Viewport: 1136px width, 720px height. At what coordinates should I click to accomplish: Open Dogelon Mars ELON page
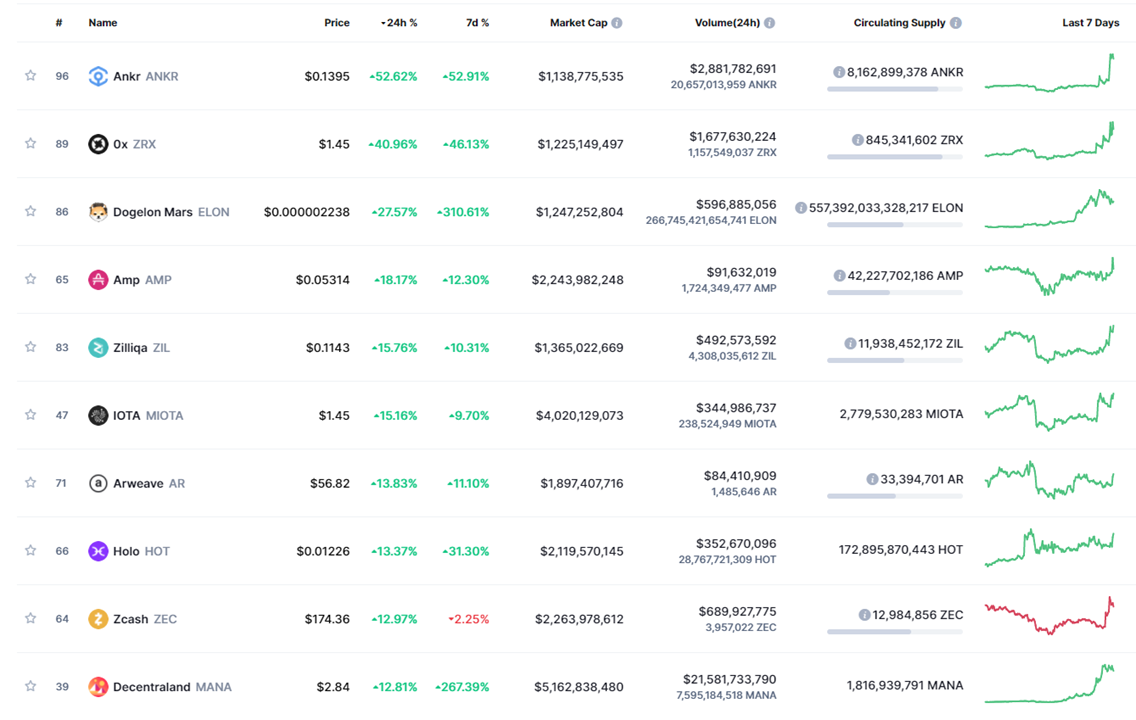coord(171,212)
